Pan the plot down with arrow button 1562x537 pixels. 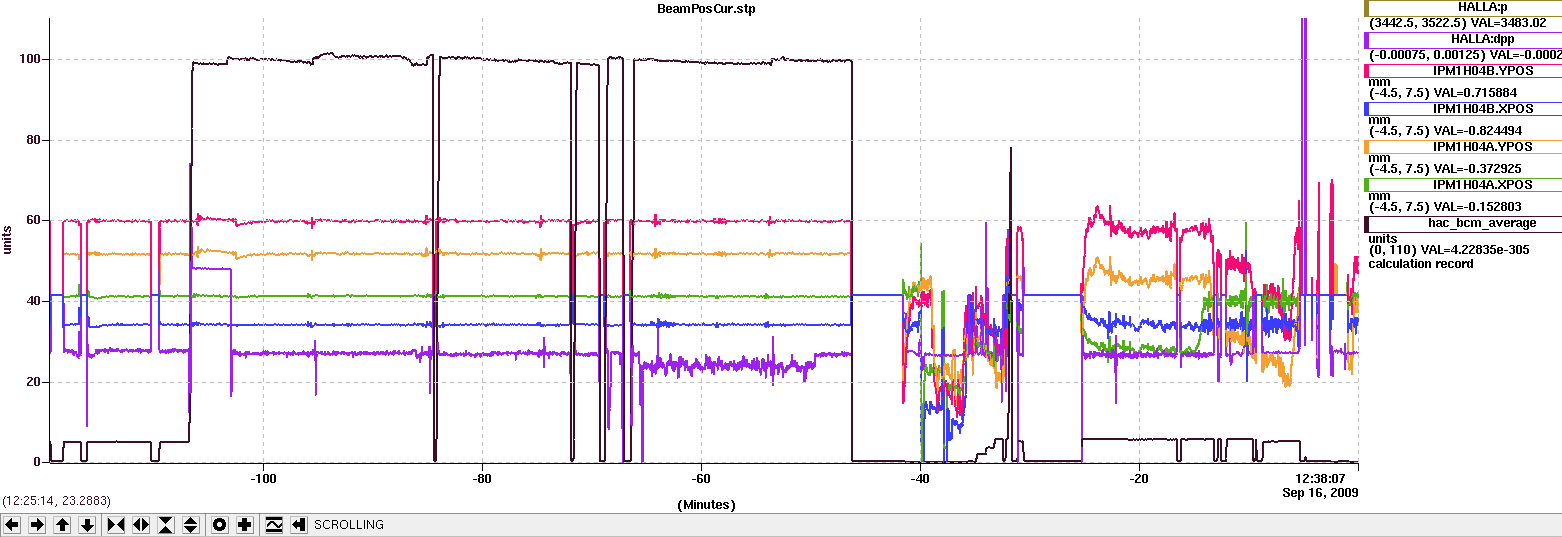point(87,525)
